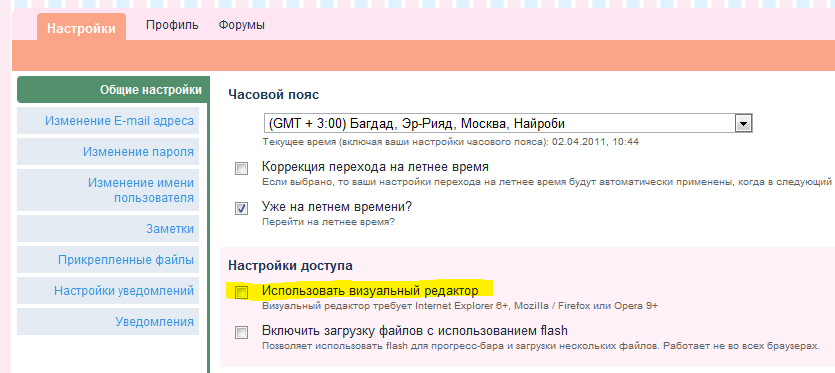Tick the highlighted Использовать визуальный редактор checkbox
835x373 pixels.
tap(242, 292)
